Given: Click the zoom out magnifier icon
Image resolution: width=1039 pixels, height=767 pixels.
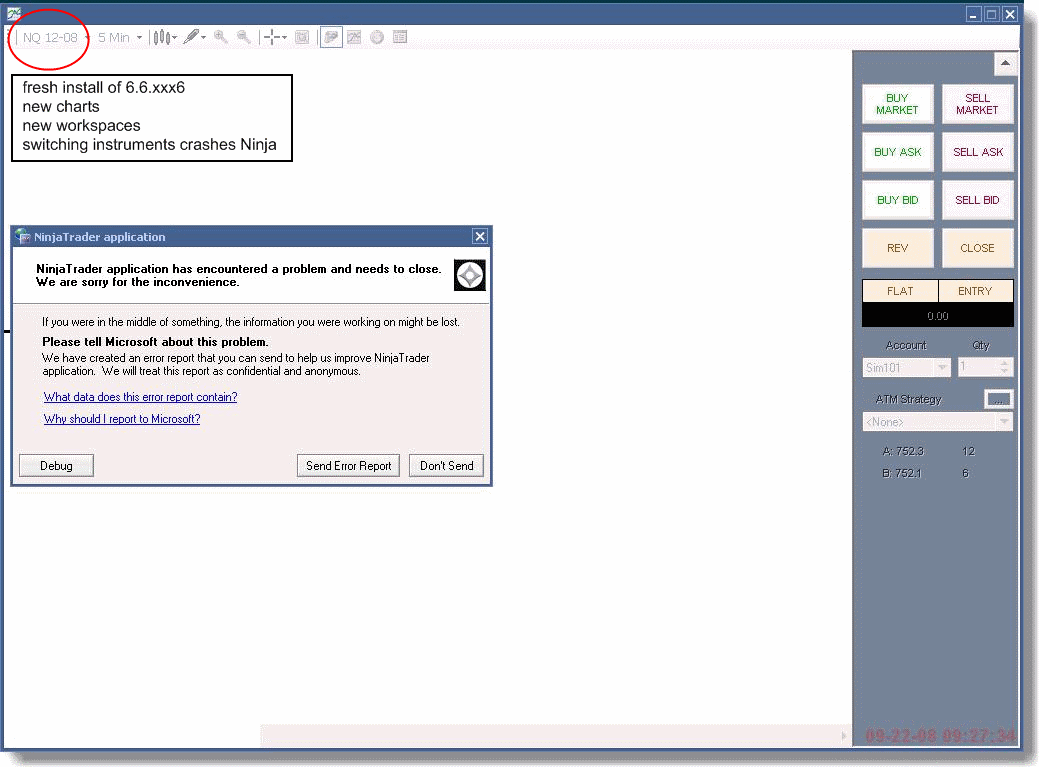Looking at the screenshot, I should 244,37.
